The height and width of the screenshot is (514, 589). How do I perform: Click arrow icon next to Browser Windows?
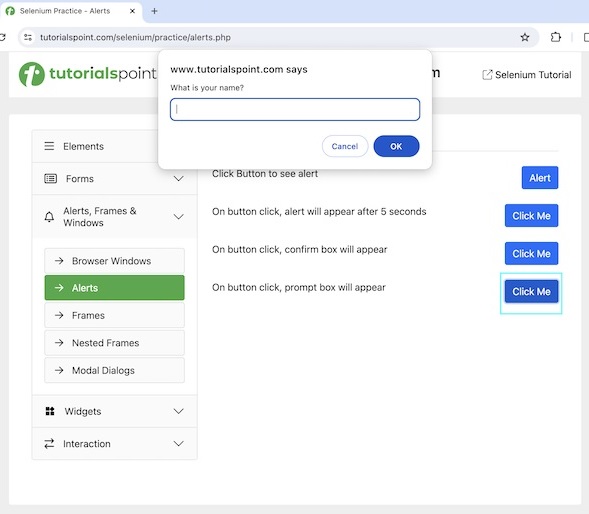point(59,260)
